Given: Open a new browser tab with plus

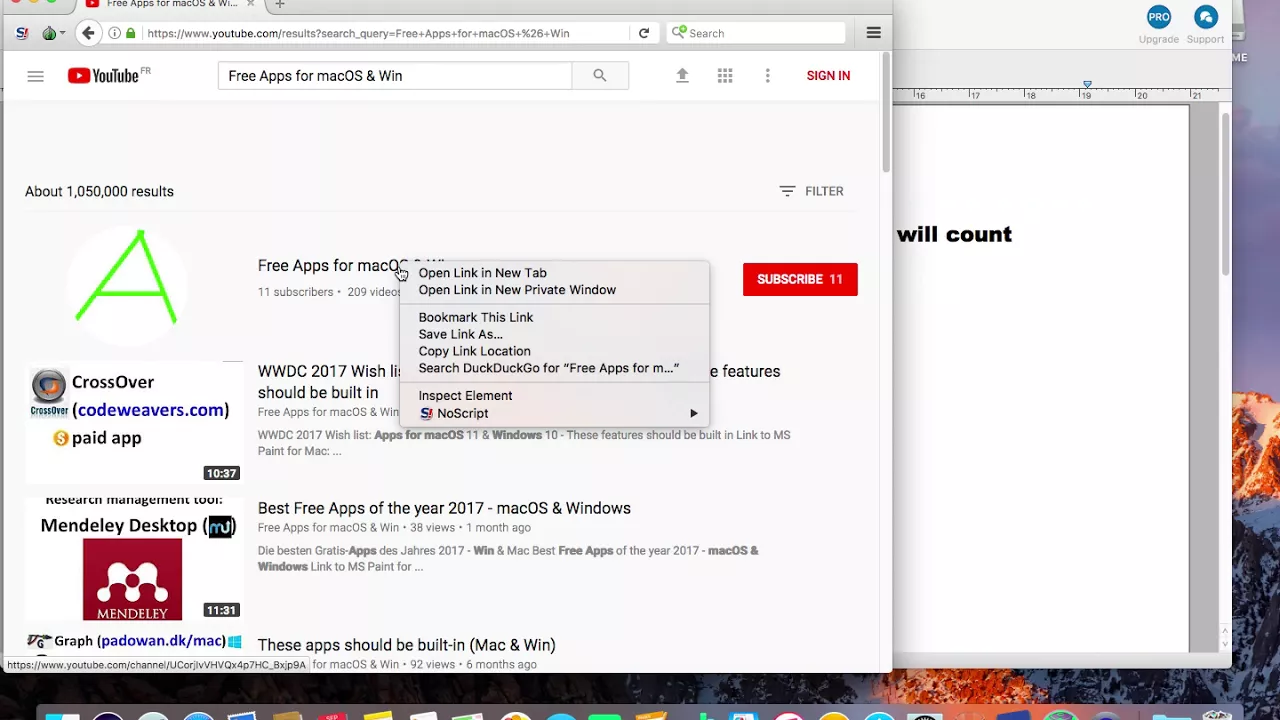Looking at the screenshot, I should click(x=280, y=4).
